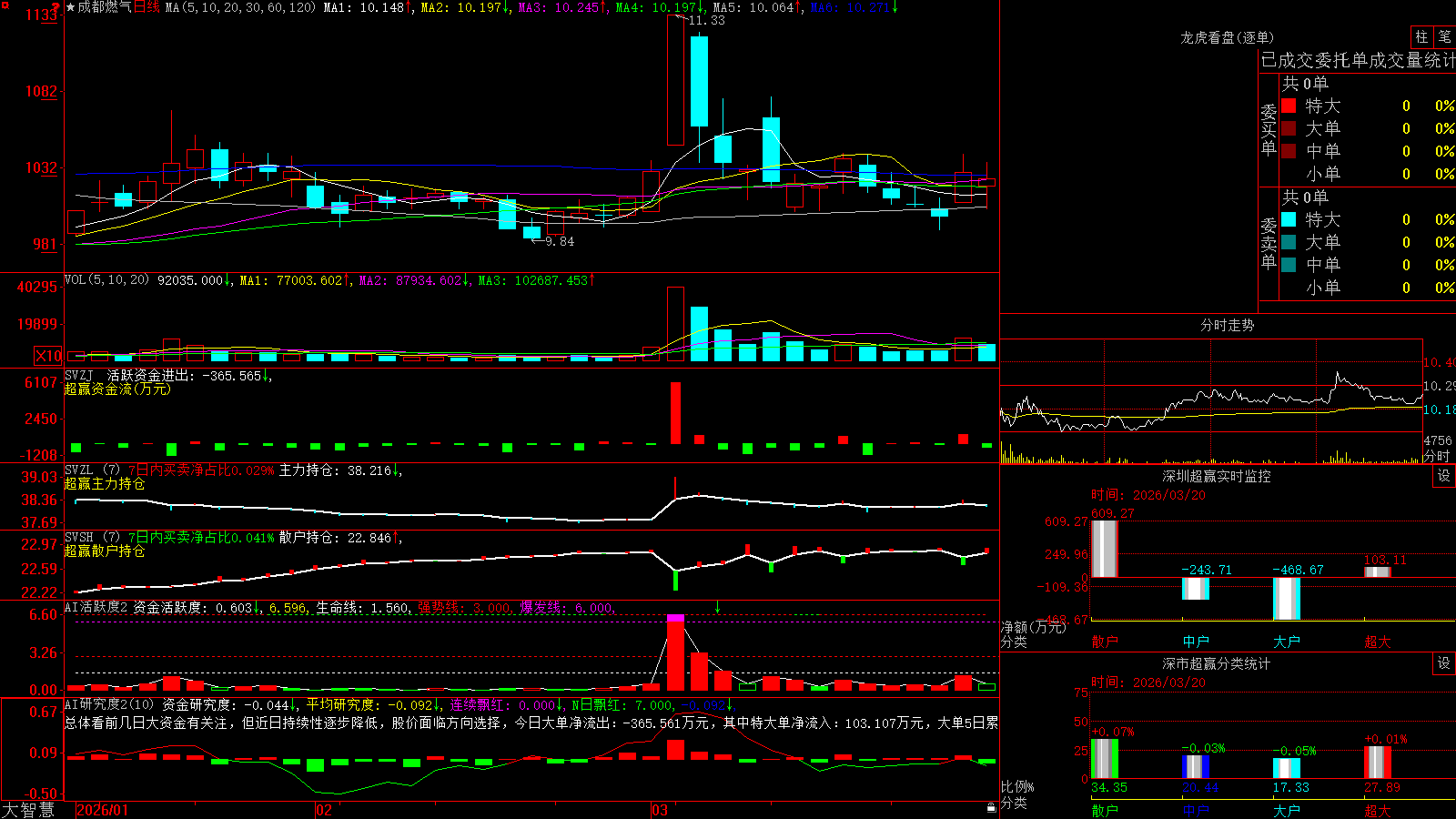Click the VOL(5,10,20) indicator label

pos(106,280)
